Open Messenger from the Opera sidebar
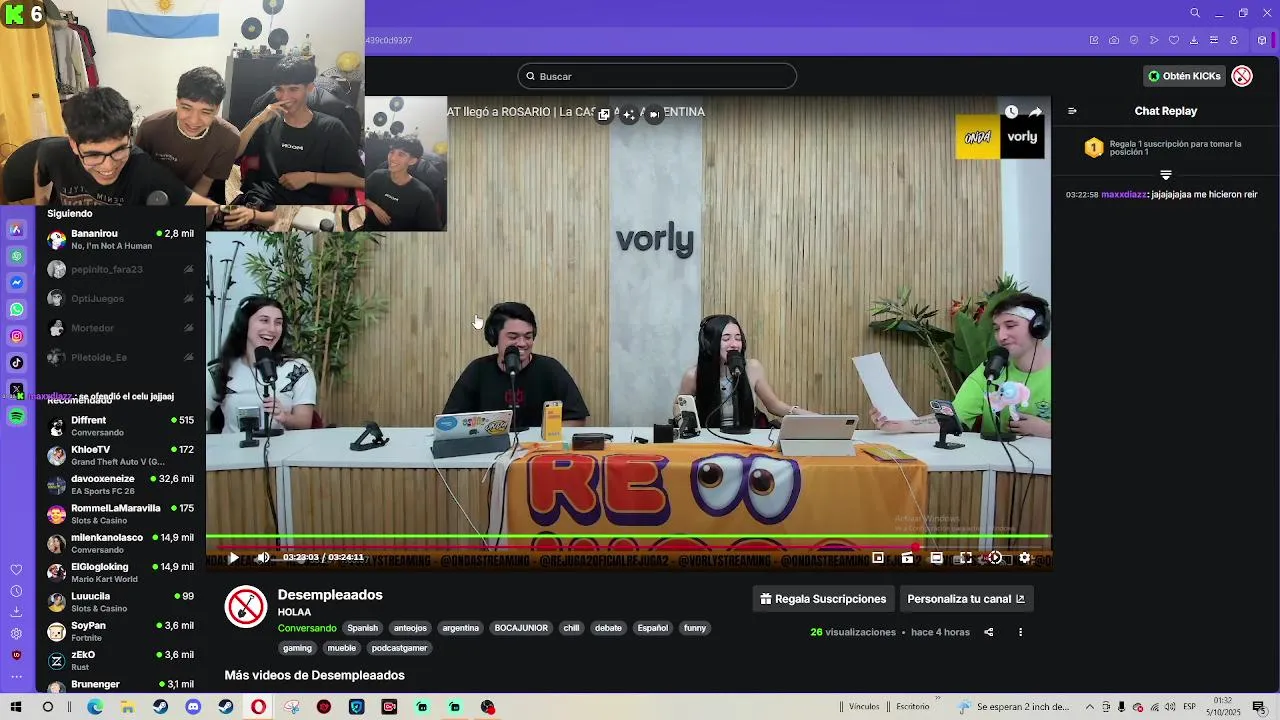This screenshot has width=1280, height=720. tap(16, 283)
